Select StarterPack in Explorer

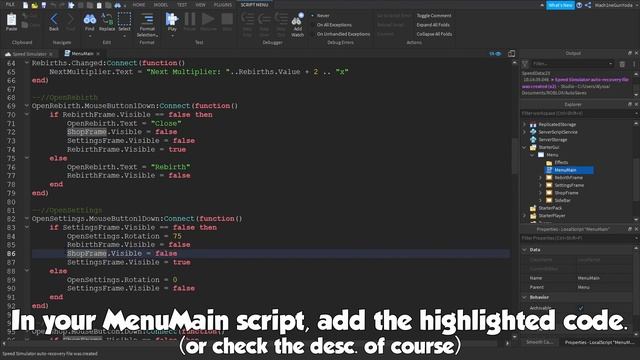(x=550, y=208)
